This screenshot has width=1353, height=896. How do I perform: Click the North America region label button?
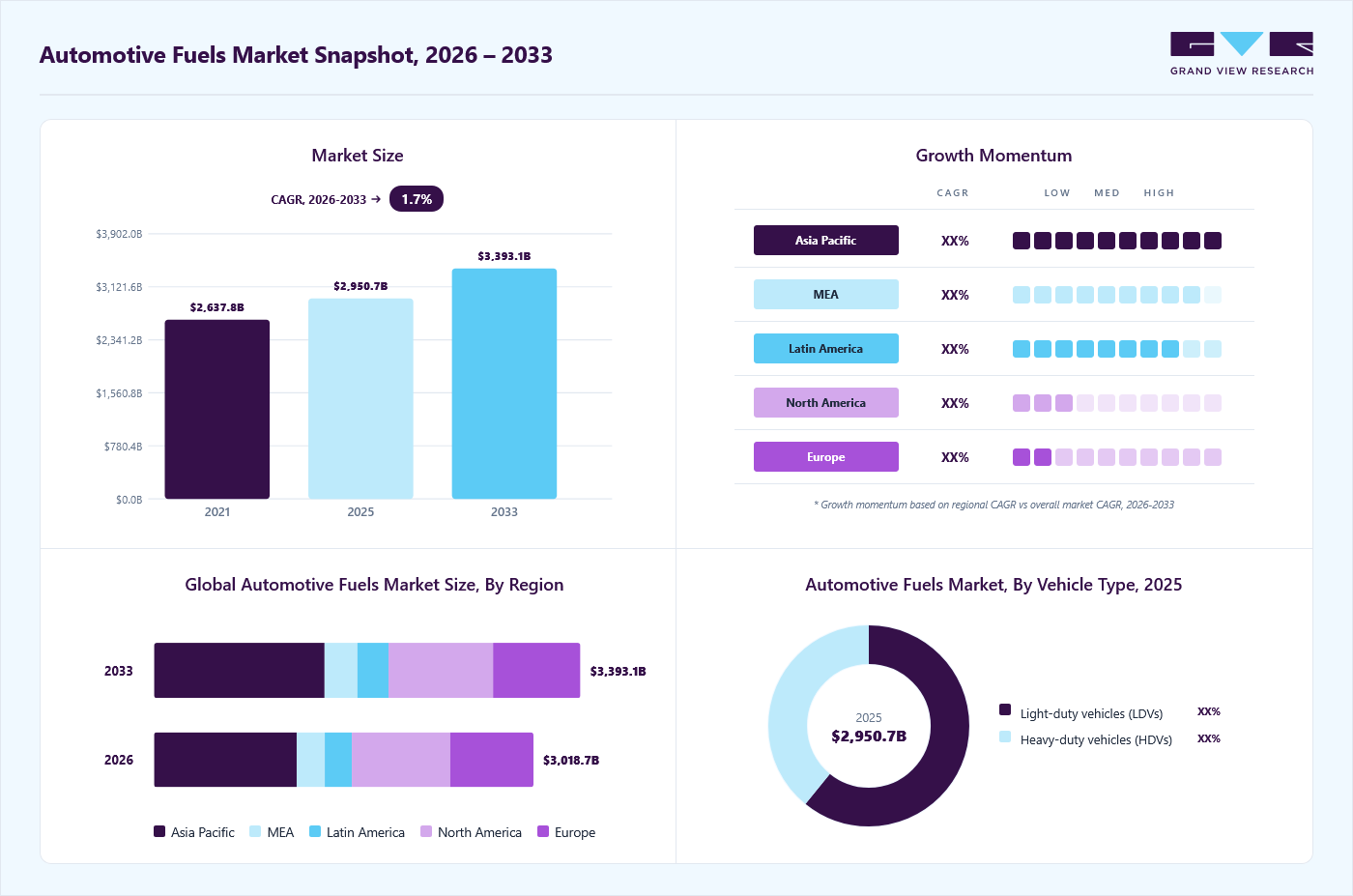826,403
